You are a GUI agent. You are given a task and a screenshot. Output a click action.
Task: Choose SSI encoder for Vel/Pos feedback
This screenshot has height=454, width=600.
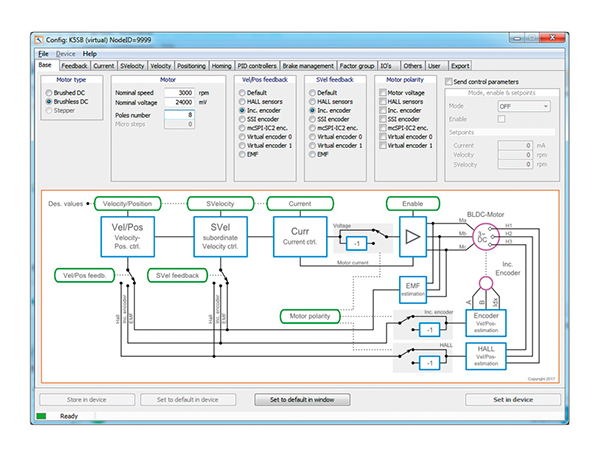[x=242, y=119]
